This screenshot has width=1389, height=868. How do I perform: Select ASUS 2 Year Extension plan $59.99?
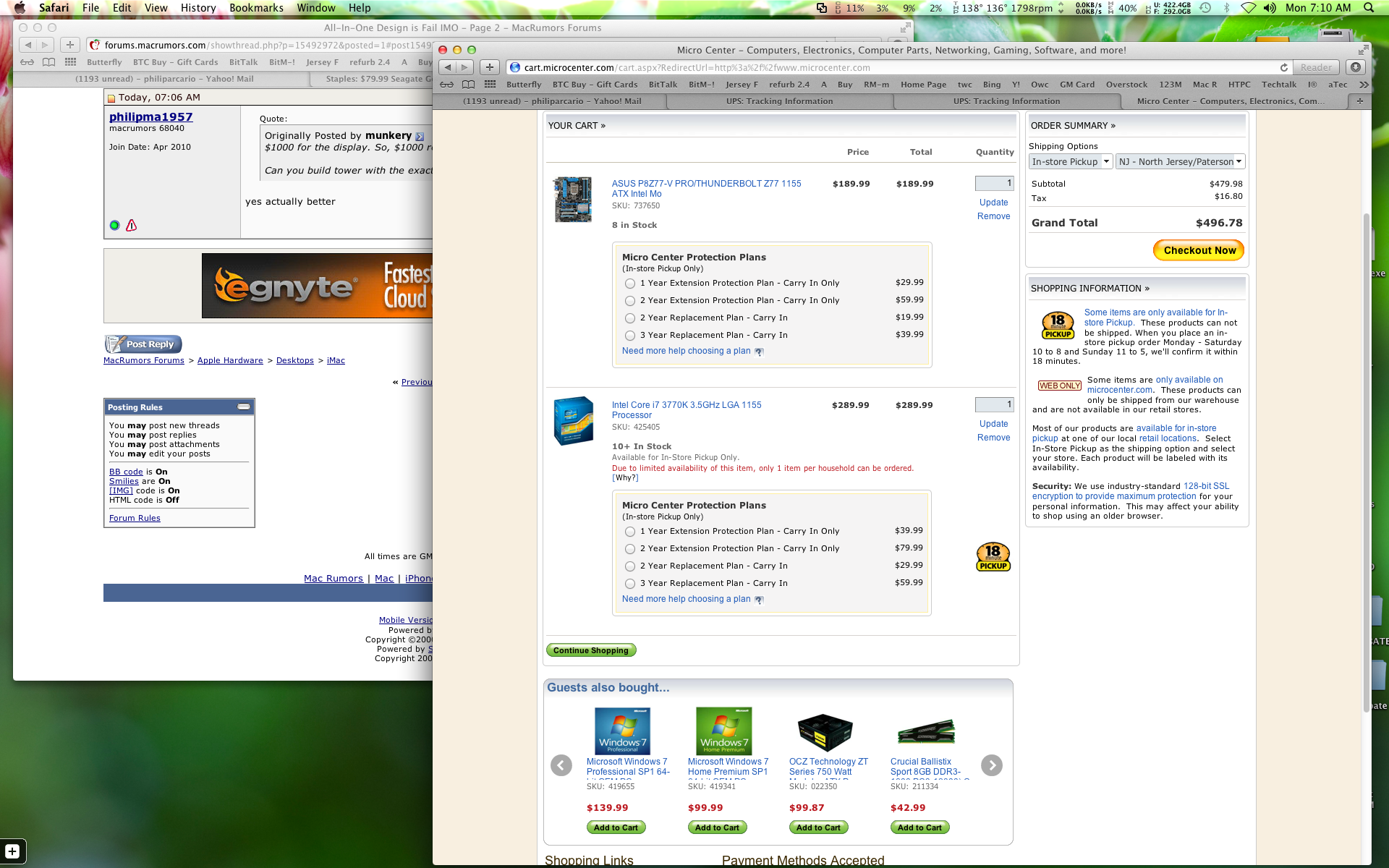coord(630,301)
